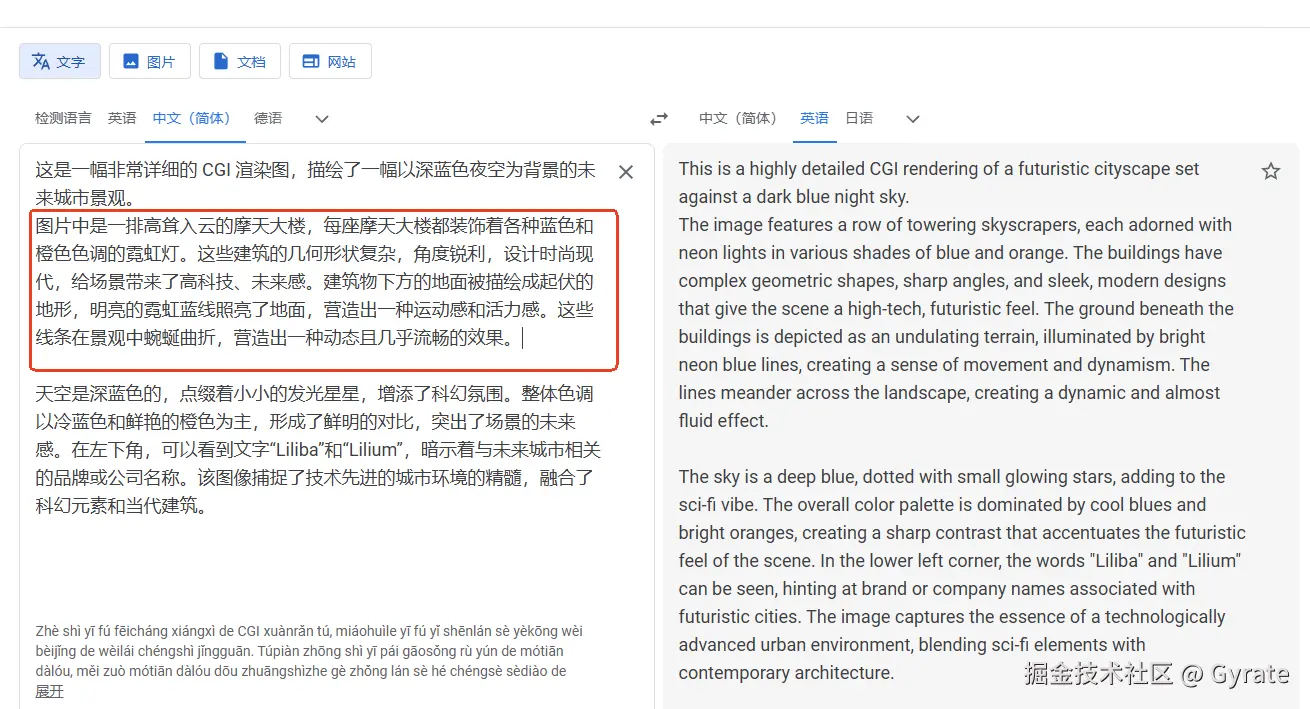Switch to 文档 document translation mode
This screenshot has width=1310, height=709.
pos(240,61)
